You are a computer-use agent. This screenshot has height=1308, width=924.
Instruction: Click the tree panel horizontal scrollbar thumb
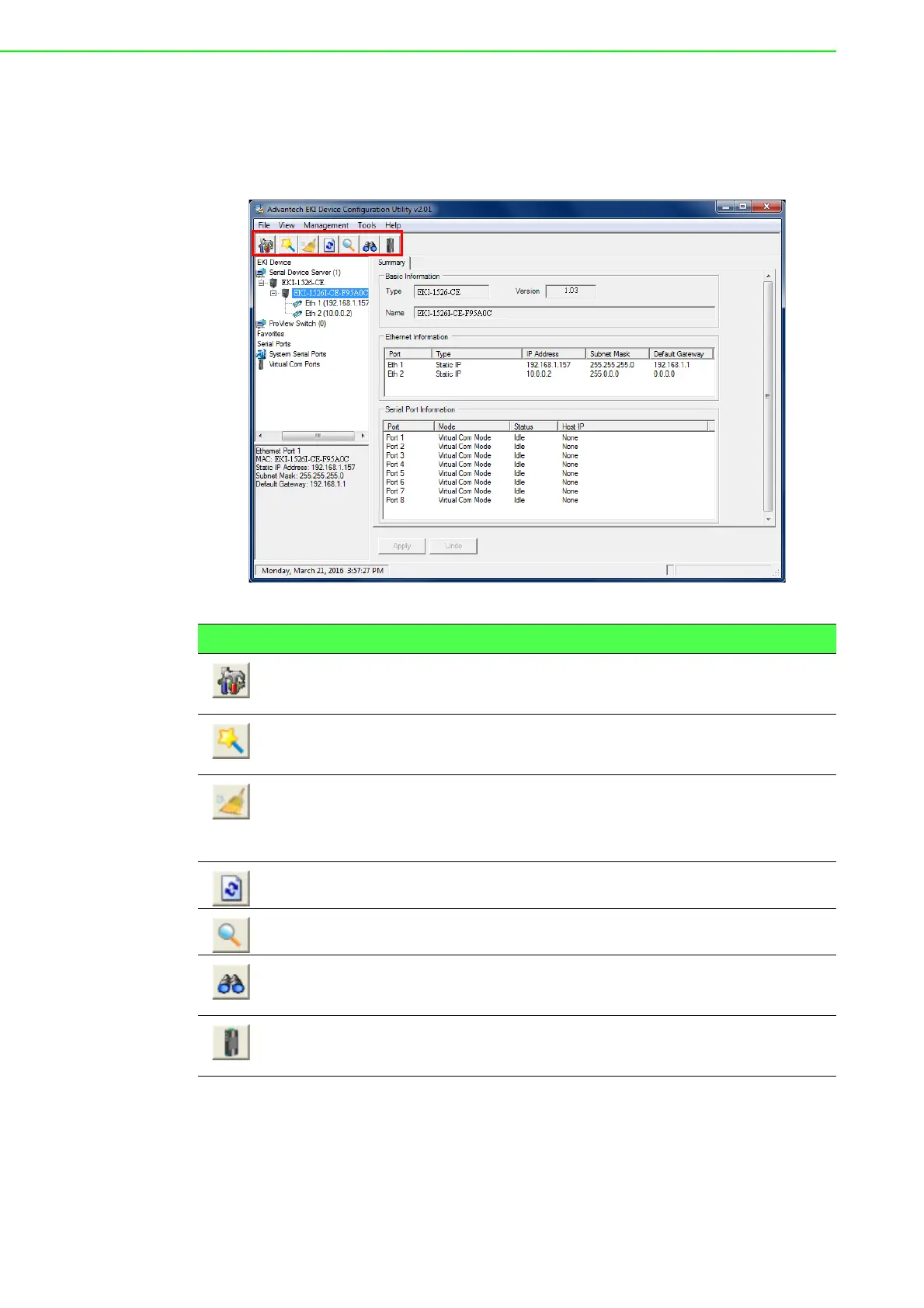pyautogui.click(x=318, y=436)
